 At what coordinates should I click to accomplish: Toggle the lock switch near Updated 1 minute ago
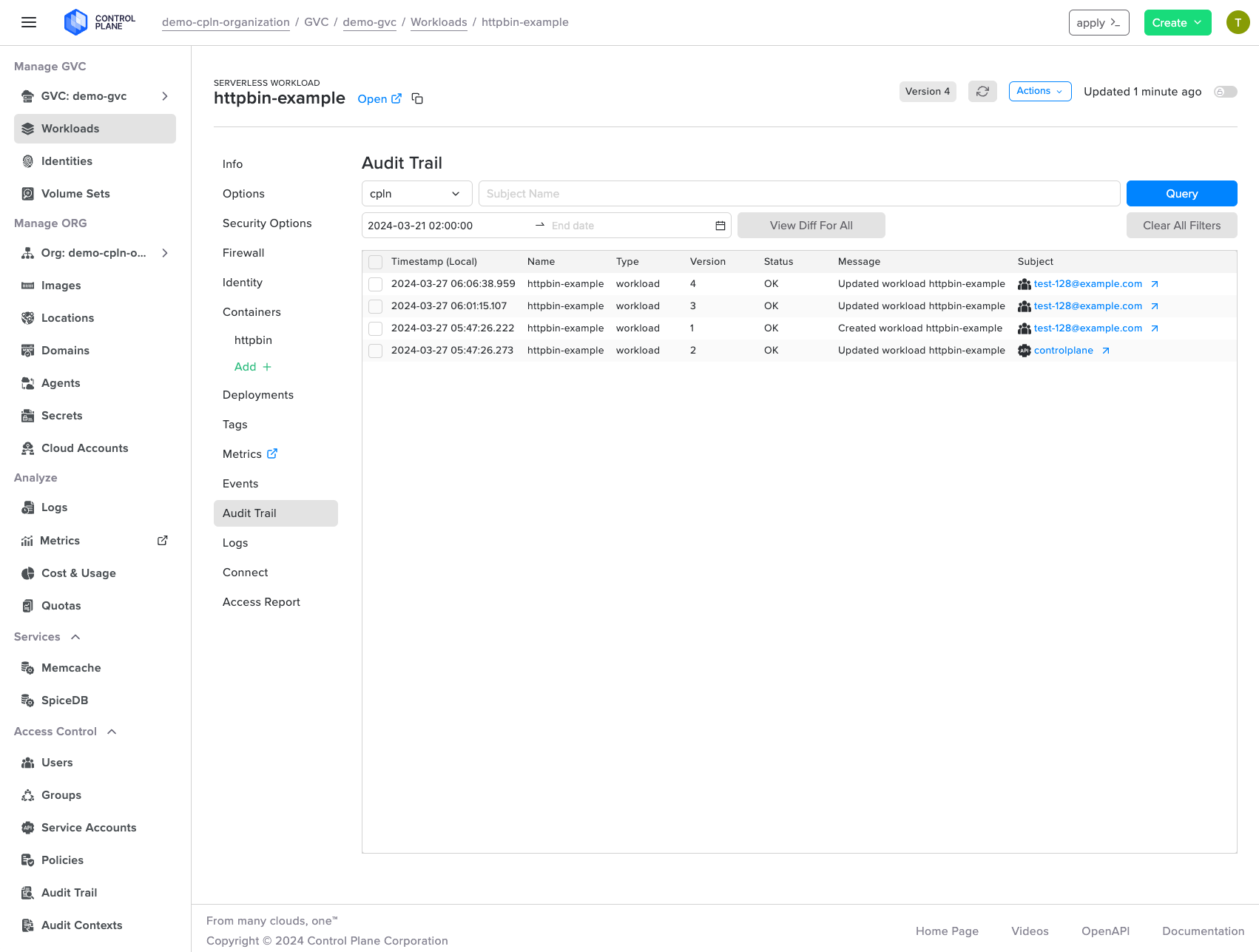1226,92
